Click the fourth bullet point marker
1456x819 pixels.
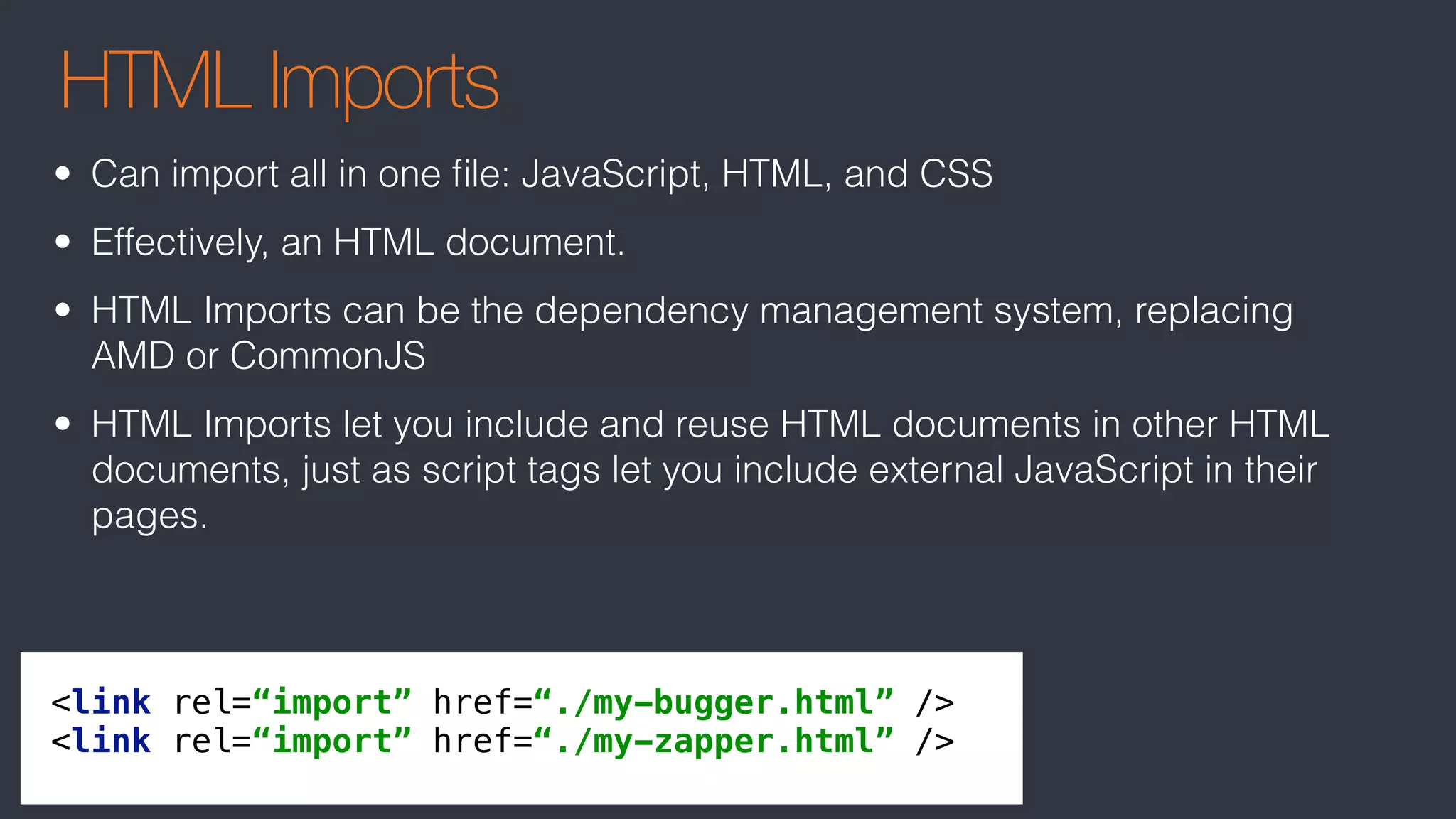click(x=63, y=424)
